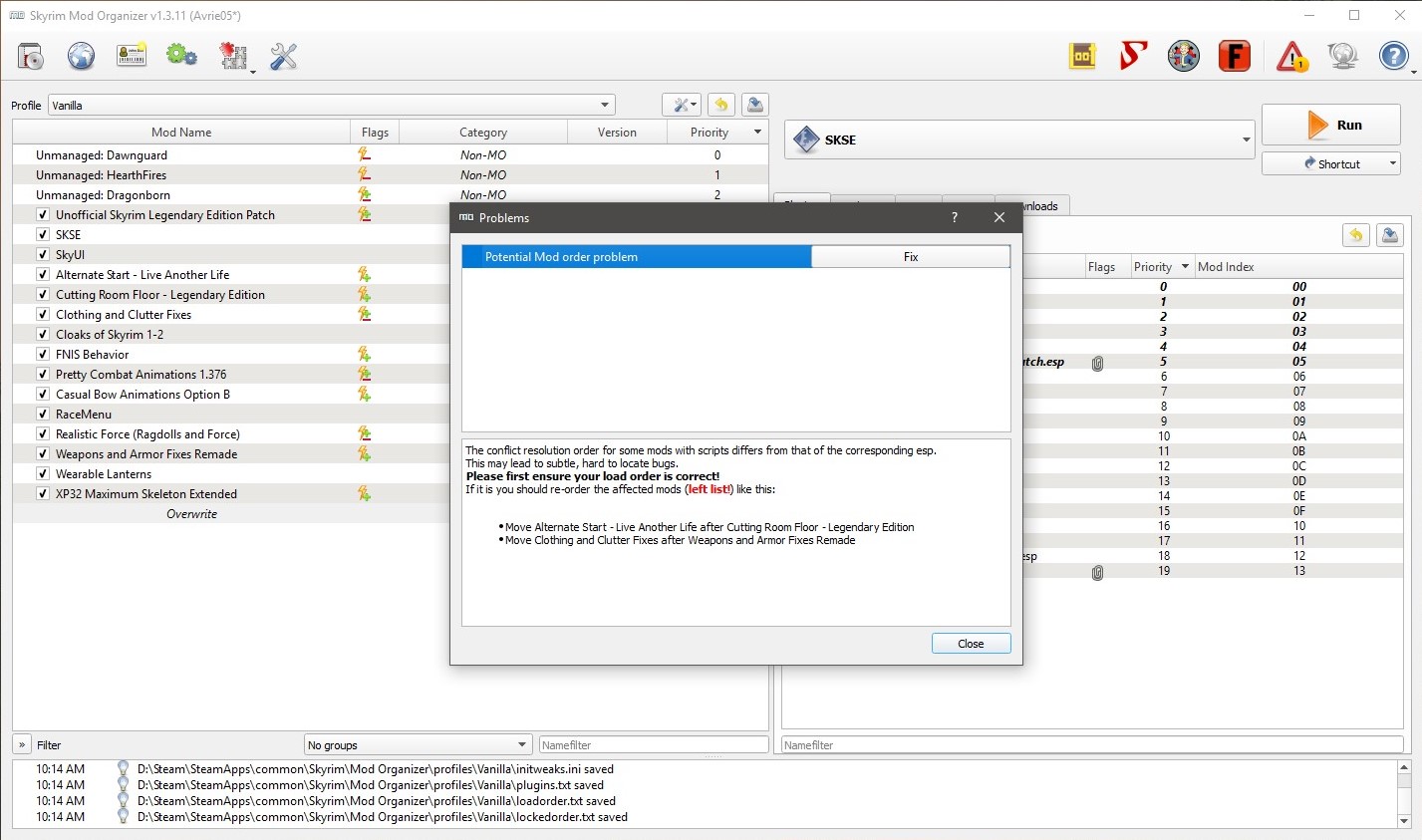Sort plugin list by Priority column

click(1161, 267)
